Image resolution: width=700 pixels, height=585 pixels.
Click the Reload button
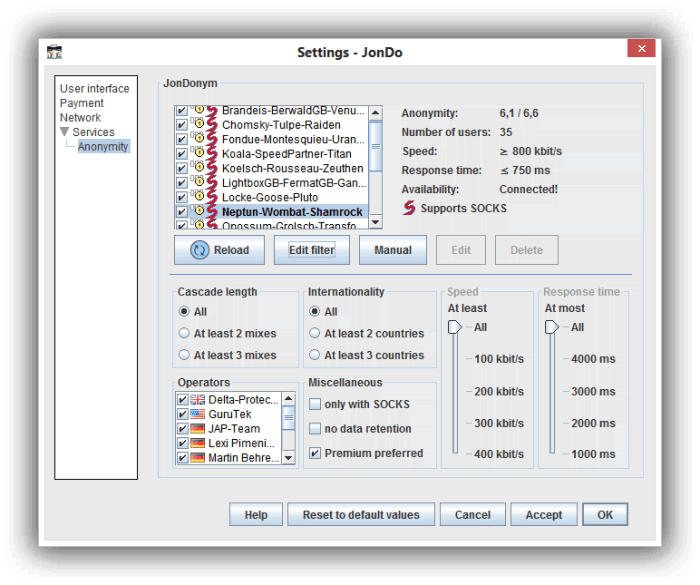[x=219, y=250]
